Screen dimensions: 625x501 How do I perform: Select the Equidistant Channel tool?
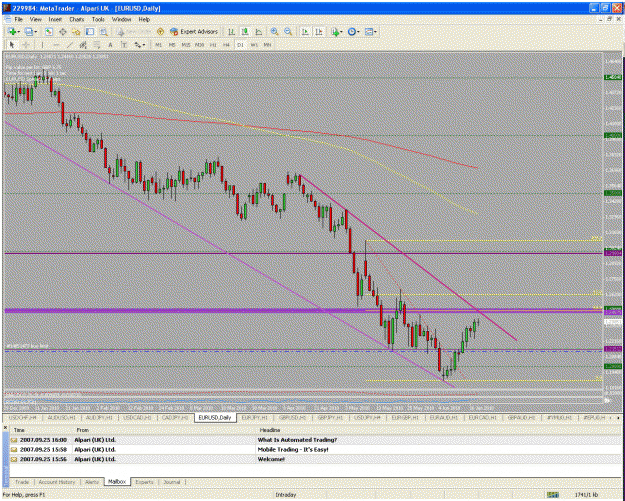pyautogui.click(x=83, y=45)
